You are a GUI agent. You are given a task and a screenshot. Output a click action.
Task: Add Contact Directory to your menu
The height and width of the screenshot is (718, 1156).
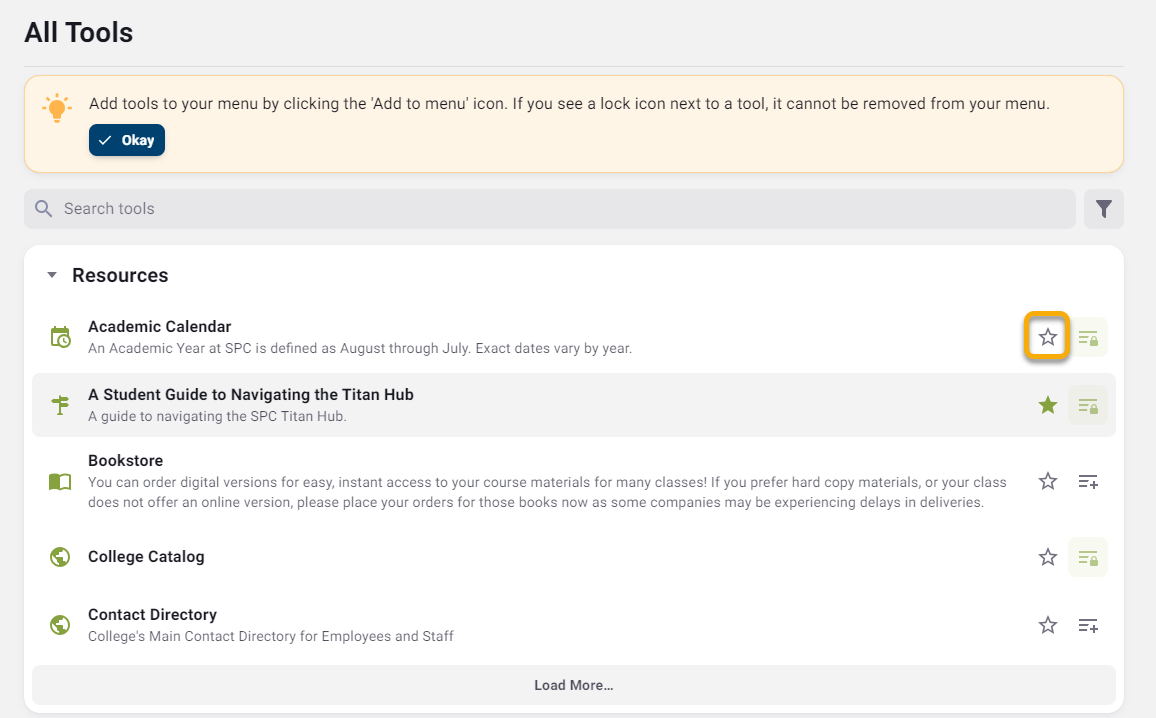click(1088, 624)
